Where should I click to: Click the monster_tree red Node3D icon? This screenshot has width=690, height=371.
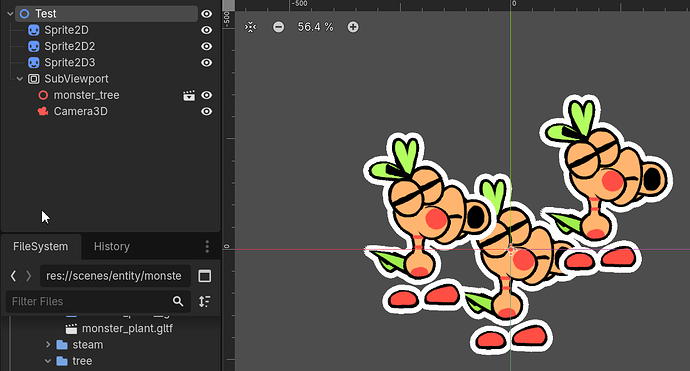[x=43, y=95]
